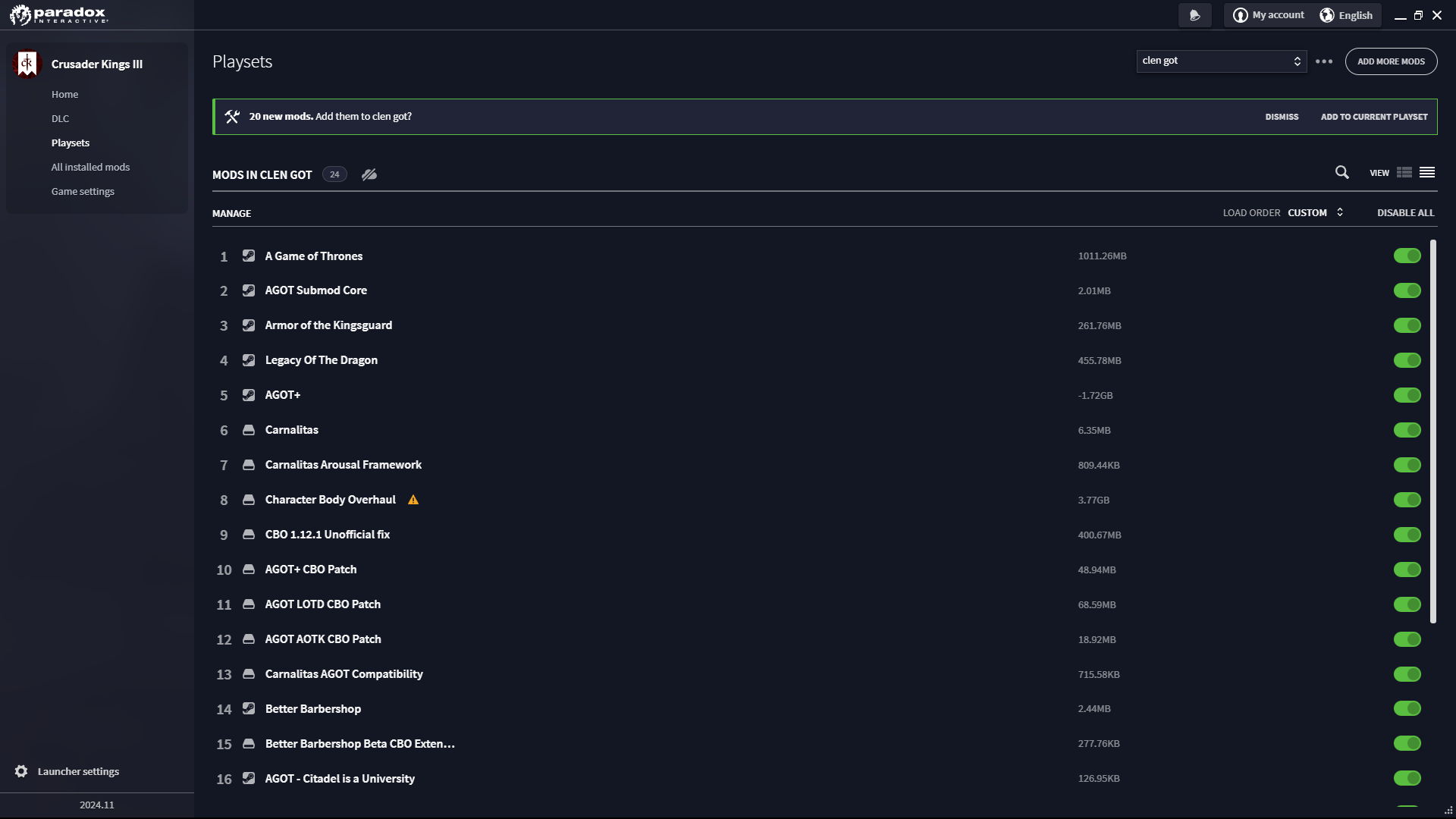The image size is (1456, 819).
Task: Open the playset three-dots options menu
Action: [1324, 61]
